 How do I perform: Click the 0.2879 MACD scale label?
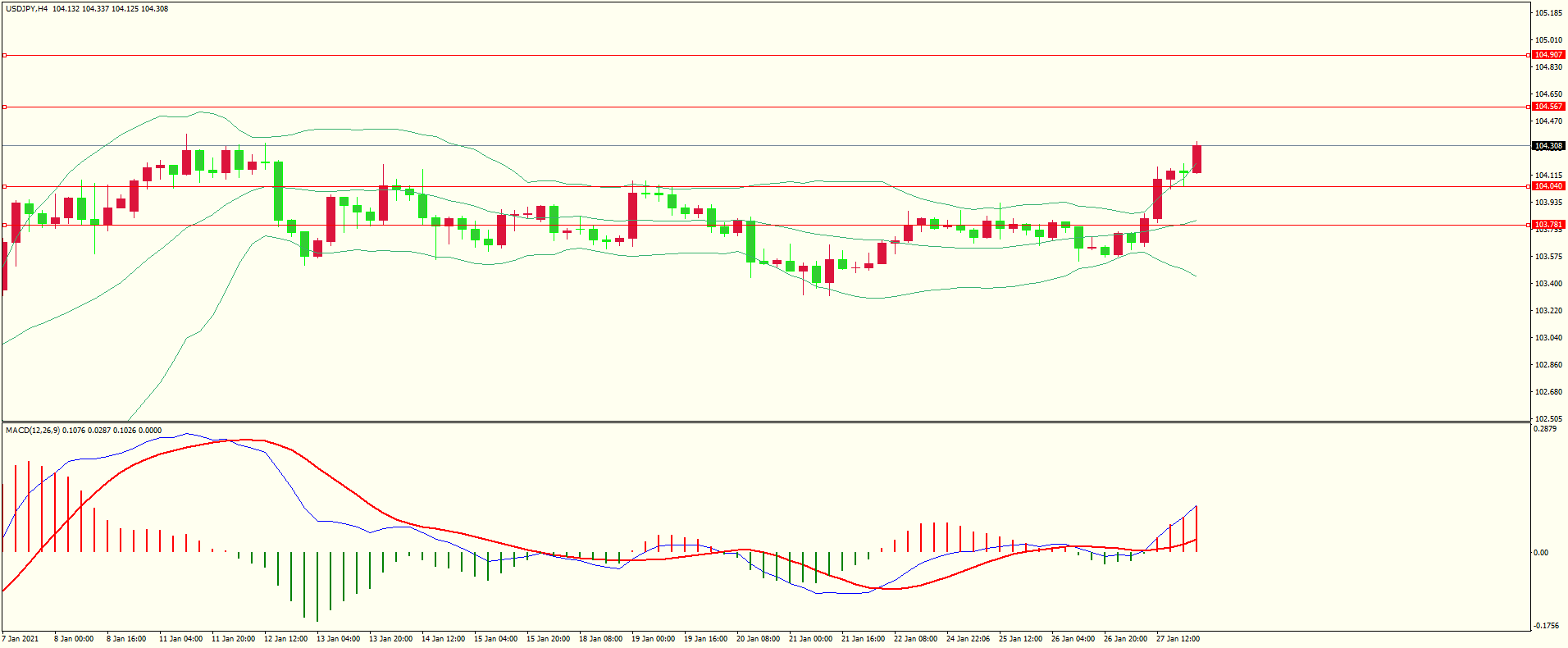click(1545, 429)
